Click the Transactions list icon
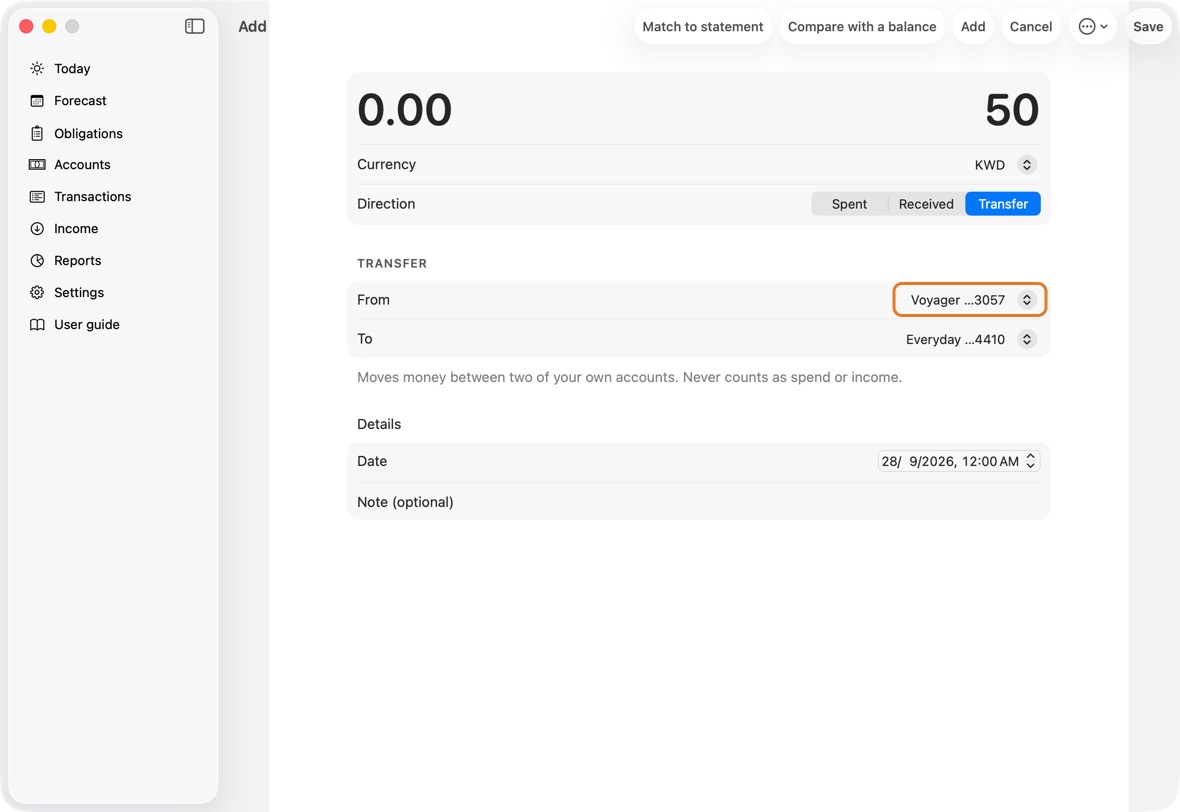The image size is (1180, 812). click(x=37, y=196)
